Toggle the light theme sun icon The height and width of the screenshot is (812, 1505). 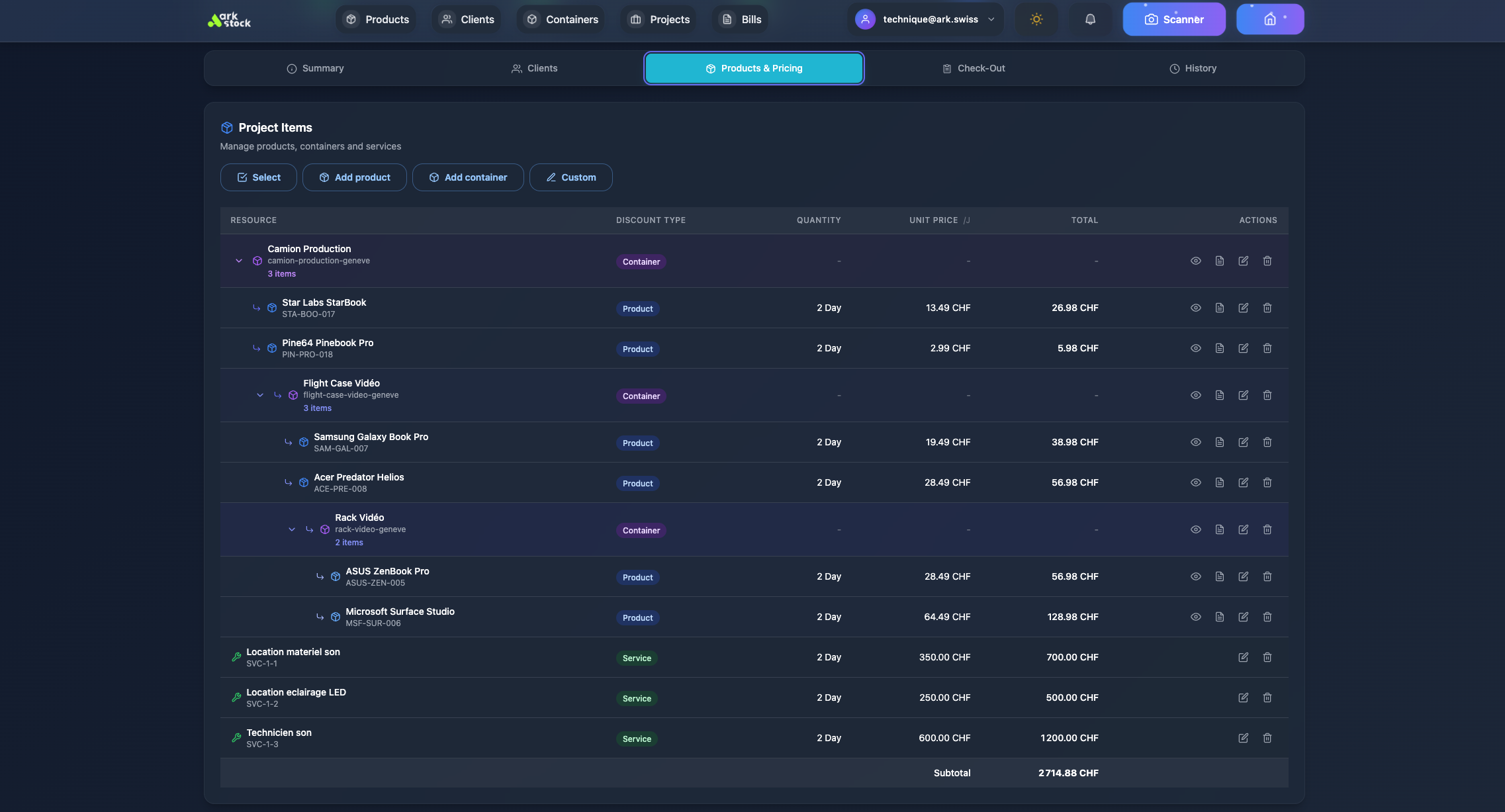tap(1036, 19)
